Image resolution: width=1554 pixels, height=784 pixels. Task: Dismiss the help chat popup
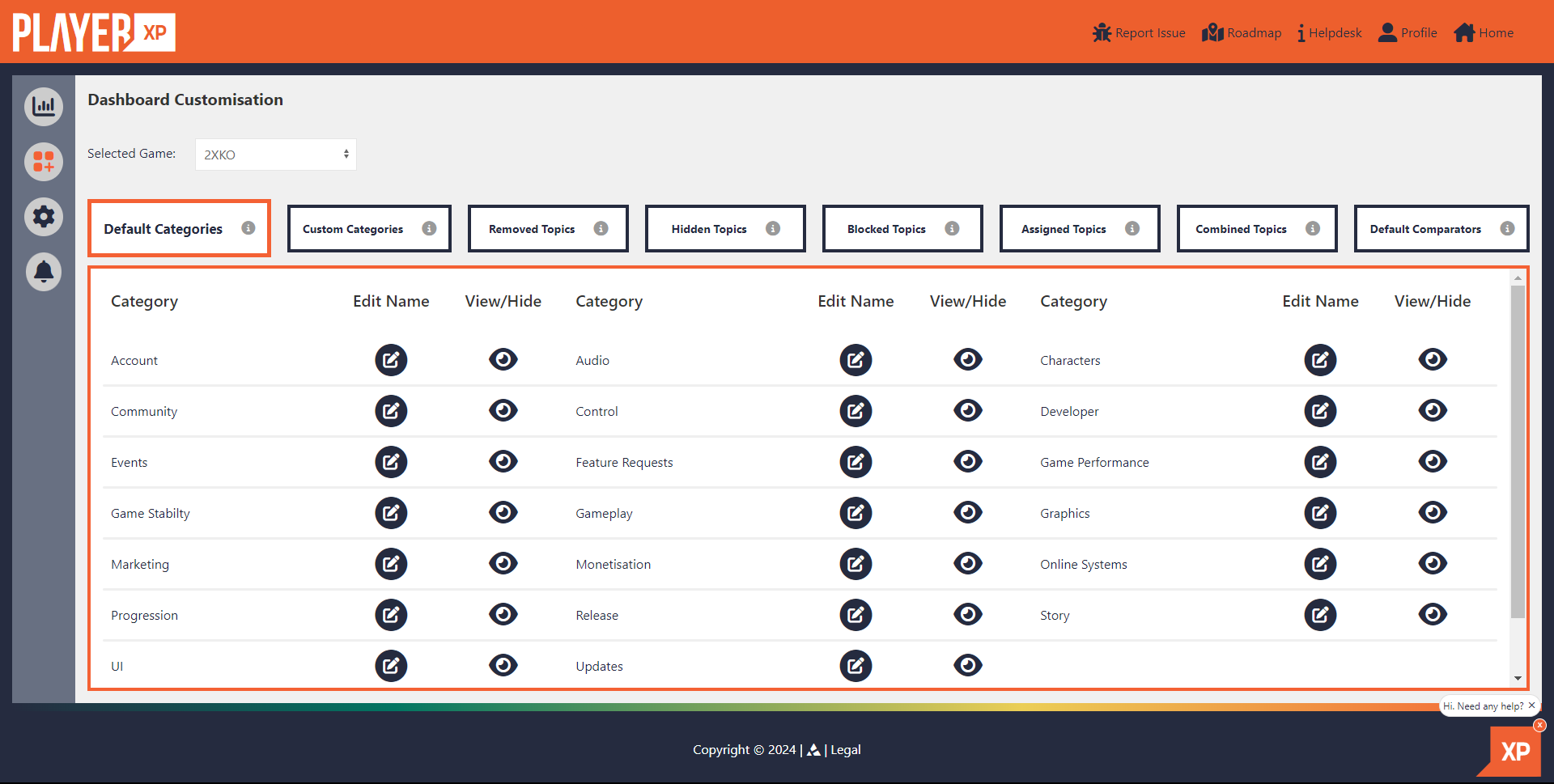(x=1532, y=706)
